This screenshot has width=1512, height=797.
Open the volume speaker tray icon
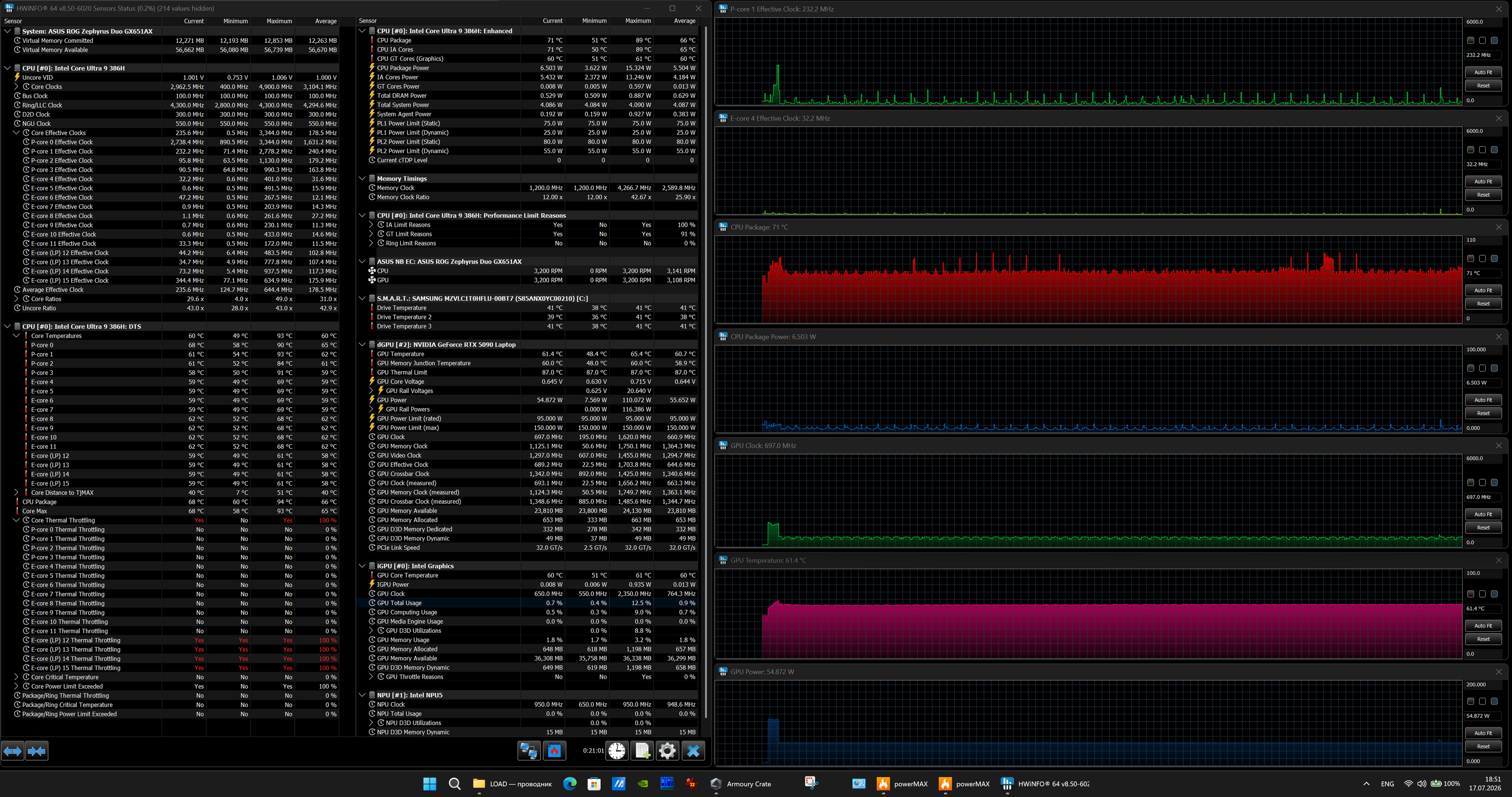(1422, 783)
